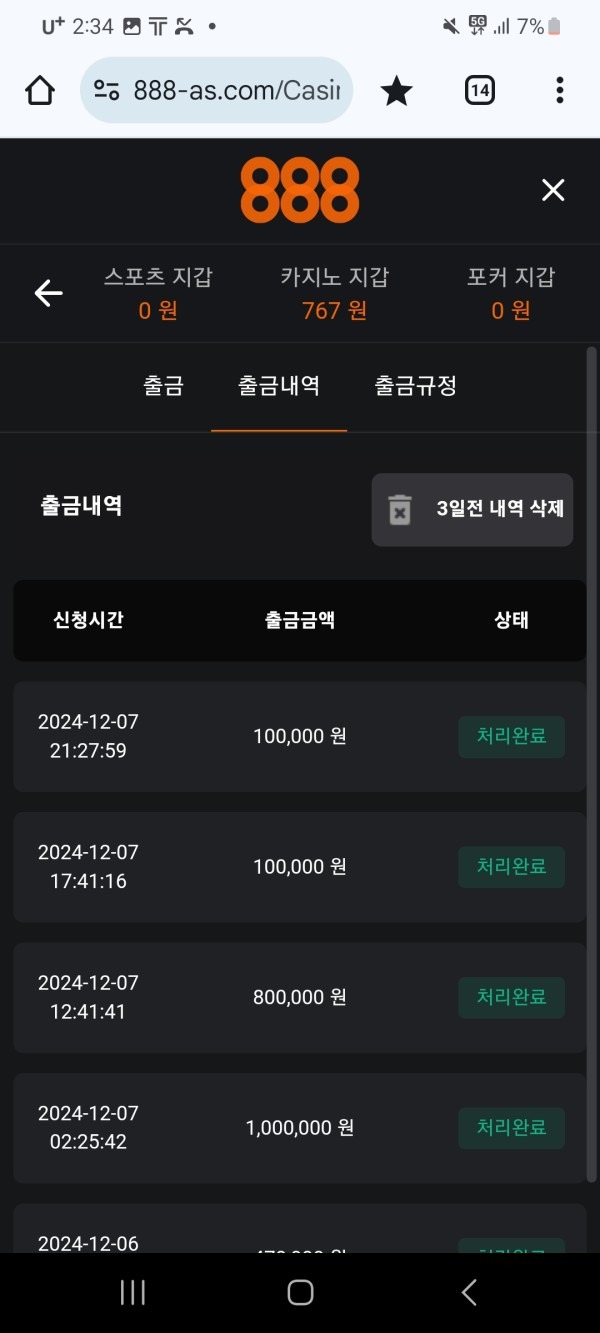Open the 출금규정 tab
The height and width of the screenshot is (1333, 600).
[x=415, y=387]
